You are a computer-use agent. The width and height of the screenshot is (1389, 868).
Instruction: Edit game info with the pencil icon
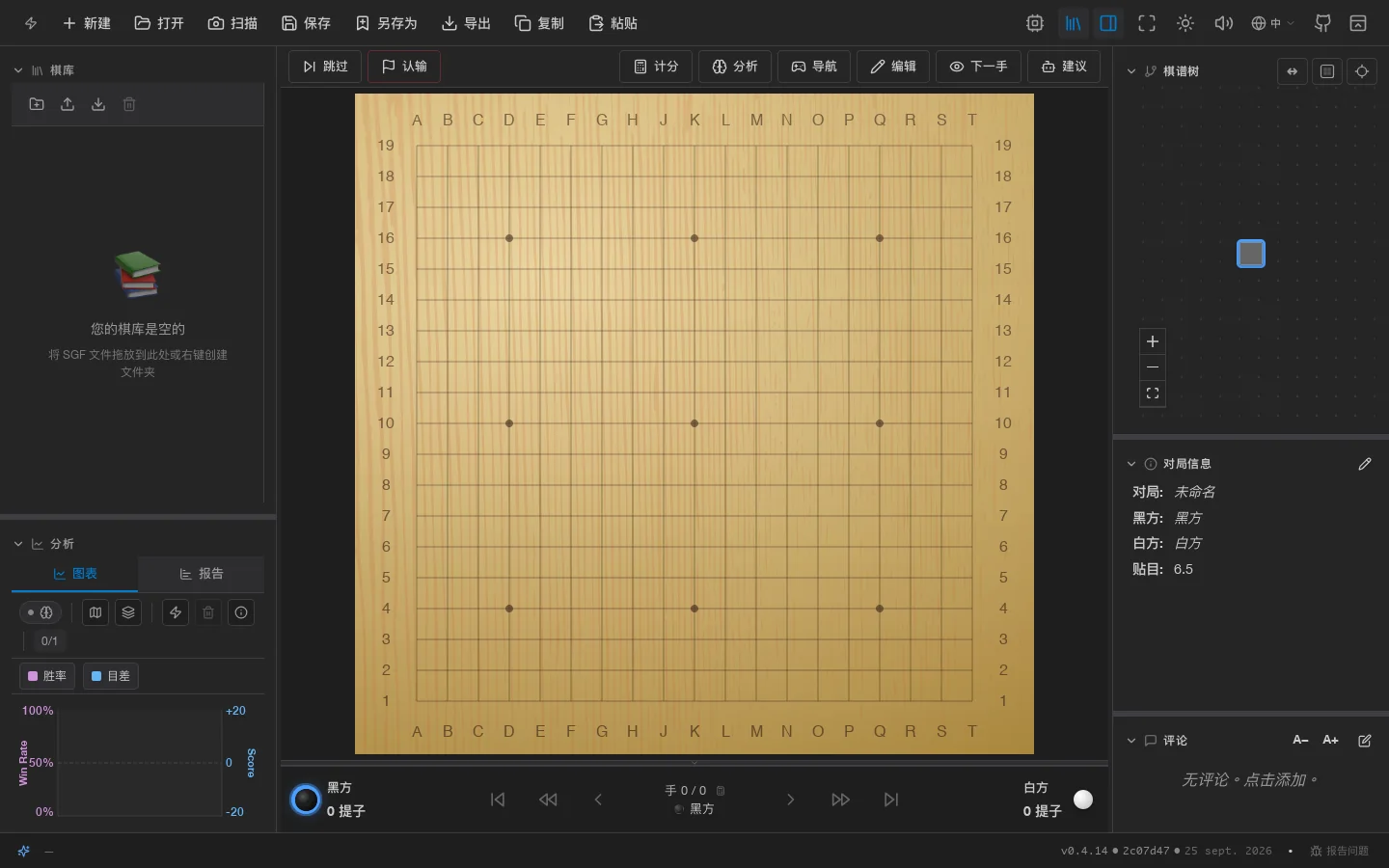(x=1365, y=464)
